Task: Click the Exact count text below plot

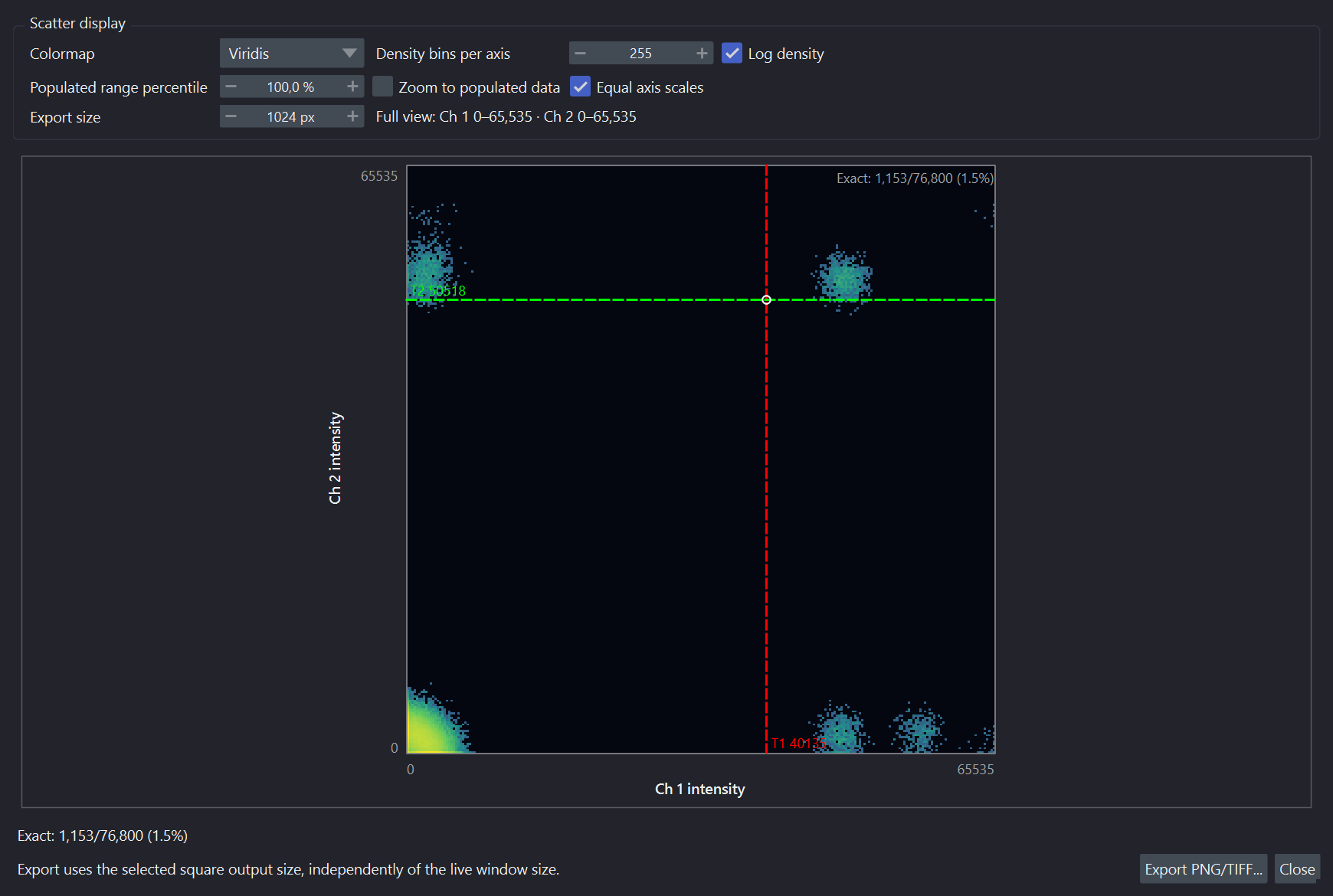Action: tap(103, 836)
